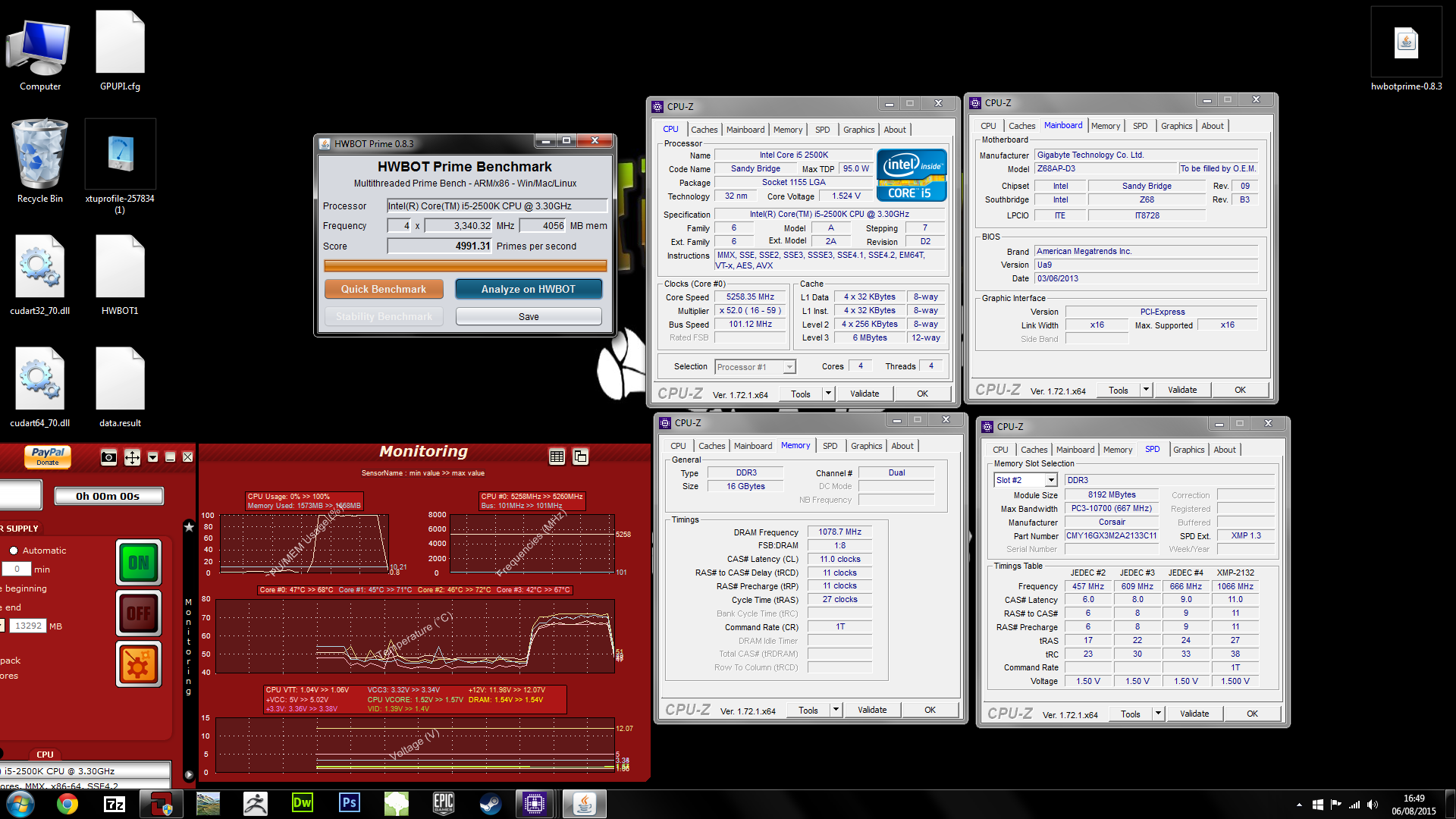Click OK in the Mainboard CPU-Z window

click(1240, 390)
